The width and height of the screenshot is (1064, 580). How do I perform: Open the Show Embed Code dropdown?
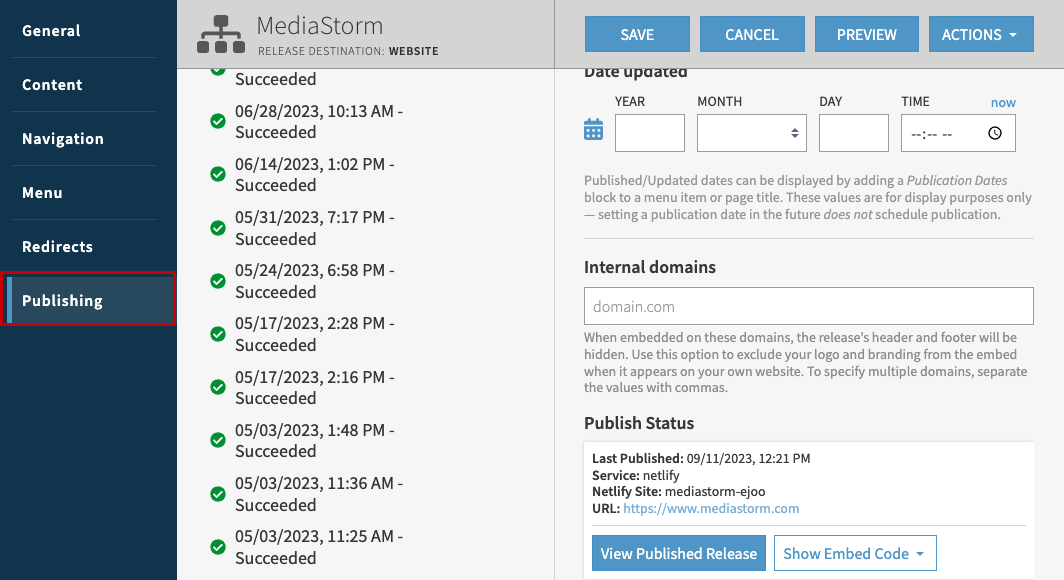tap(855, 553)
